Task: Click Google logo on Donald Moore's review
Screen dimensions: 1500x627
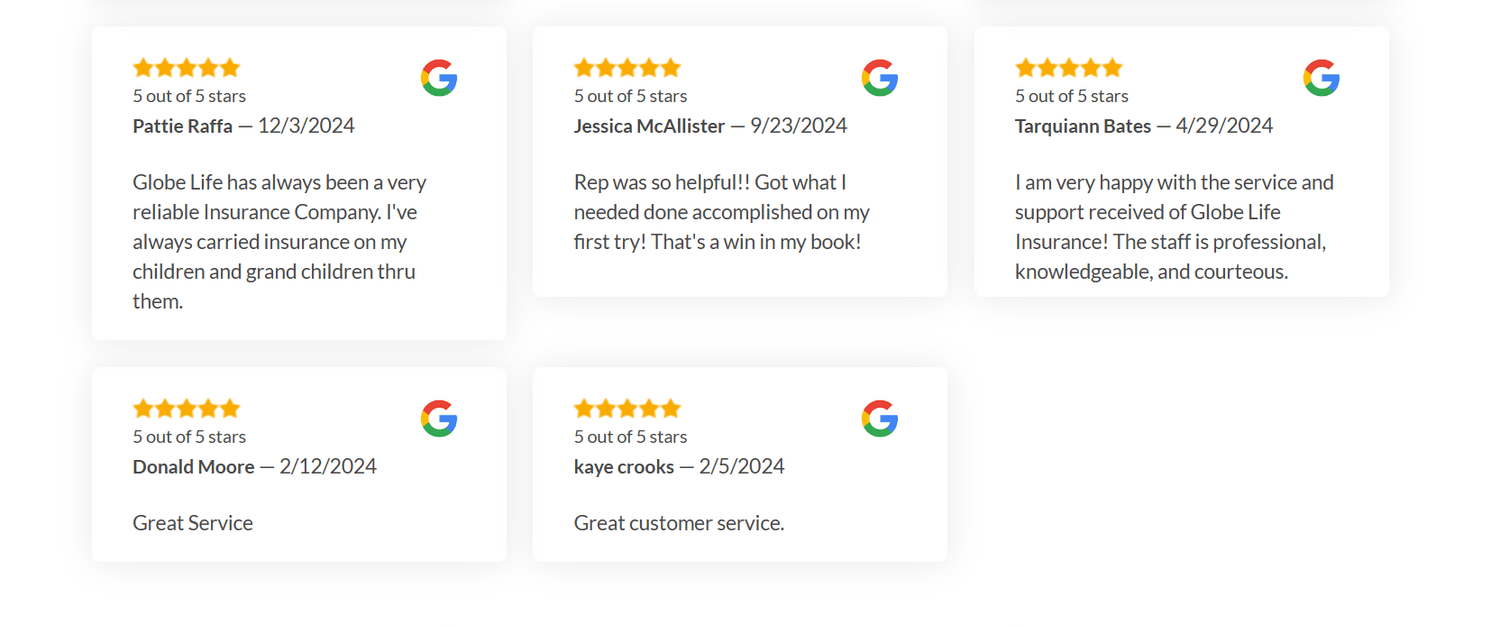Action: [439, 419]
